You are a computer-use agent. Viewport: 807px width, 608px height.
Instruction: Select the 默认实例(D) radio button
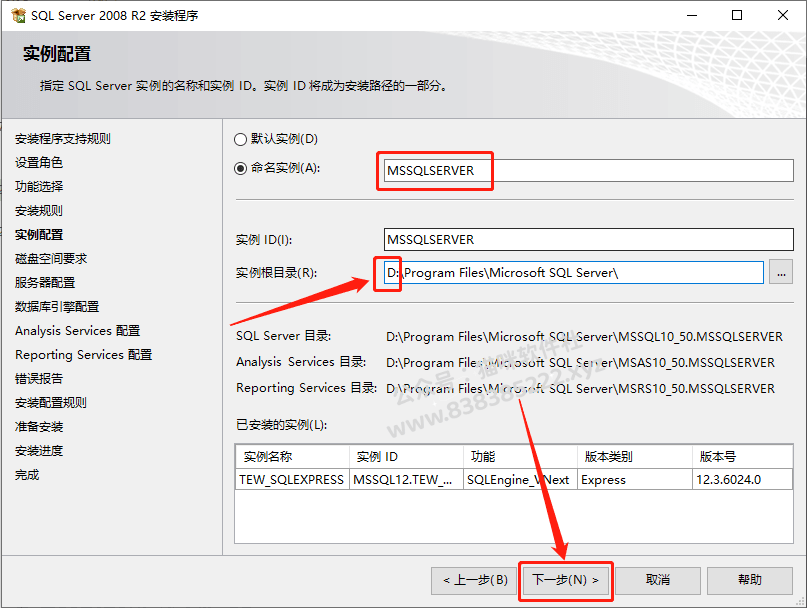point(240,139)
